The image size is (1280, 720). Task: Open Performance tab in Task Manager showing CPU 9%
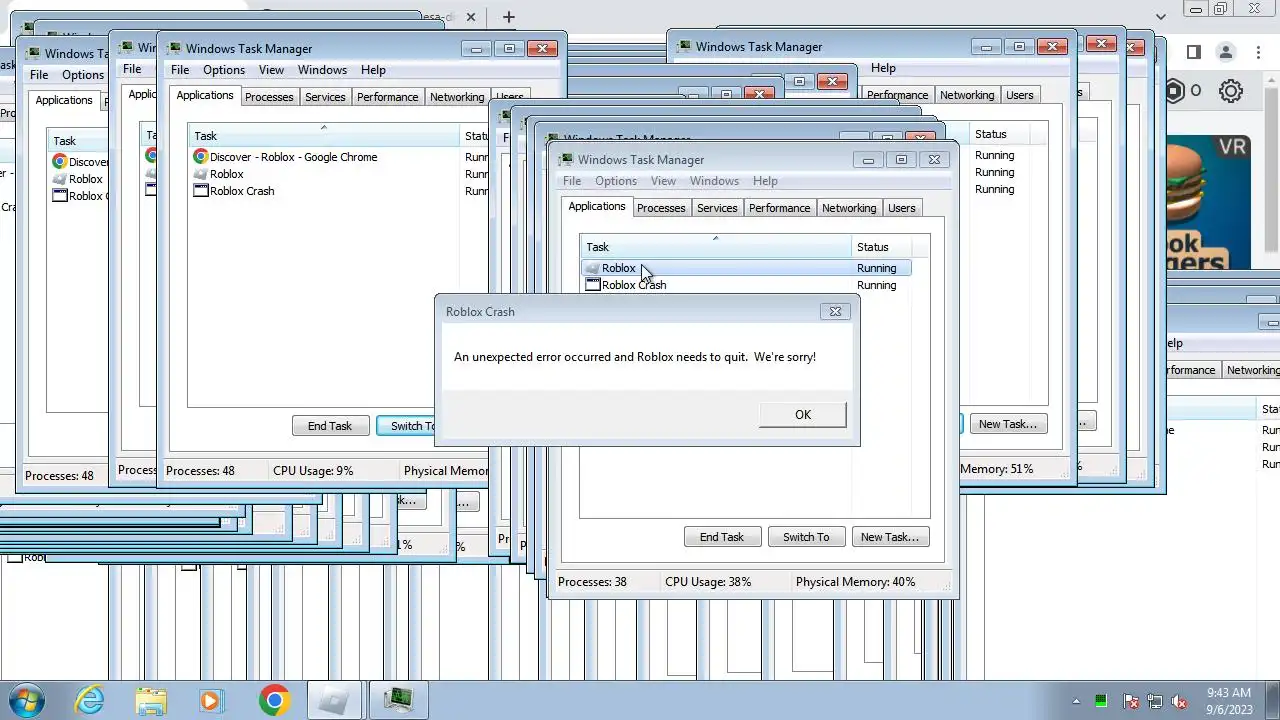pos(387,97)
